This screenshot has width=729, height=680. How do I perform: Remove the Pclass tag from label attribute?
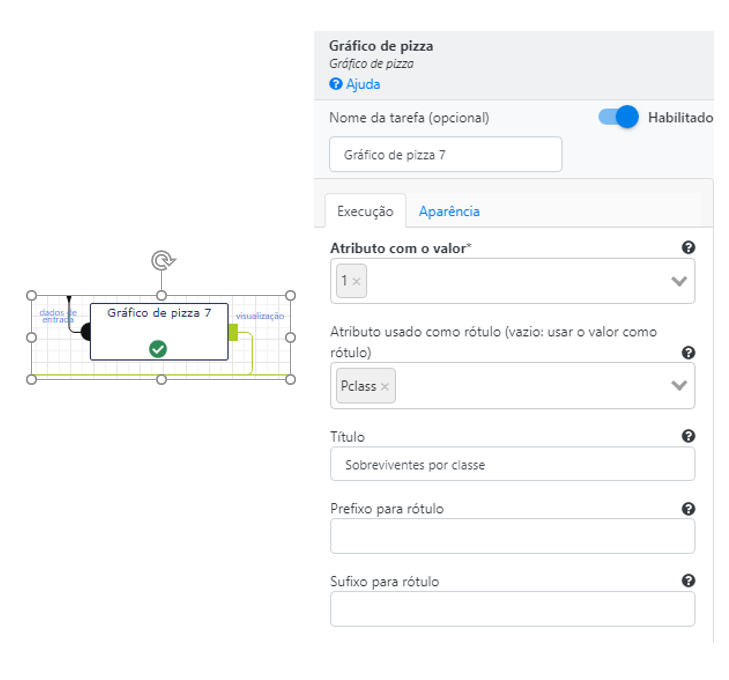tap(385, 386)
